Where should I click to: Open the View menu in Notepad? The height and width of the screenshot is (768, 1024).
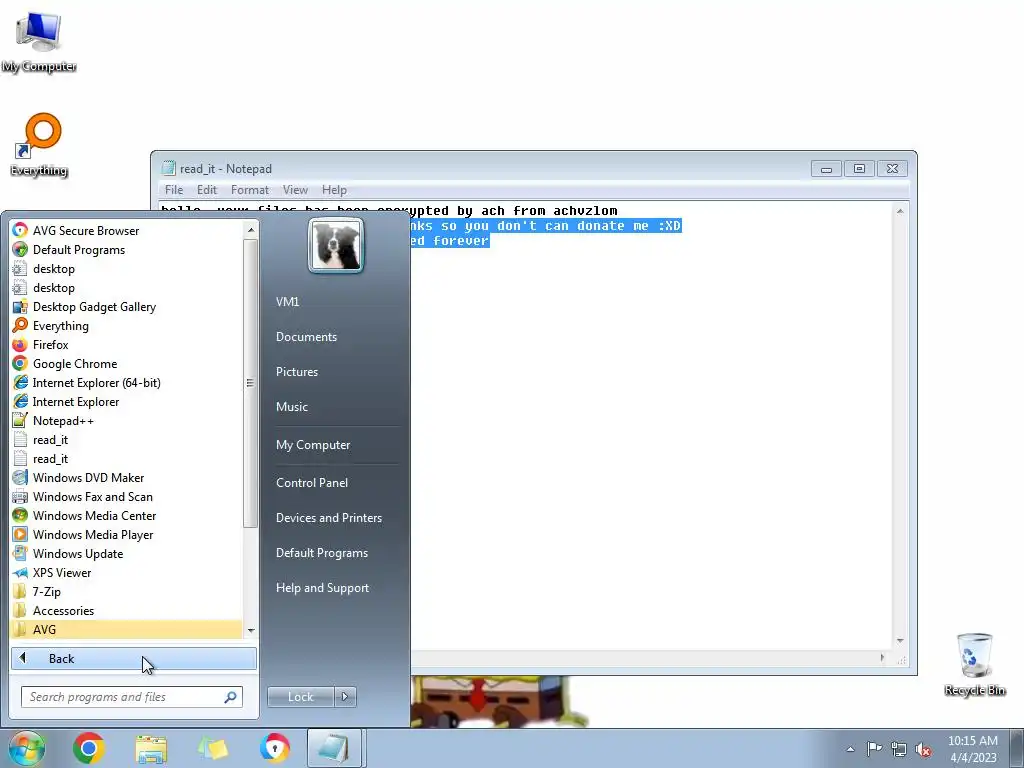point(295,189)
